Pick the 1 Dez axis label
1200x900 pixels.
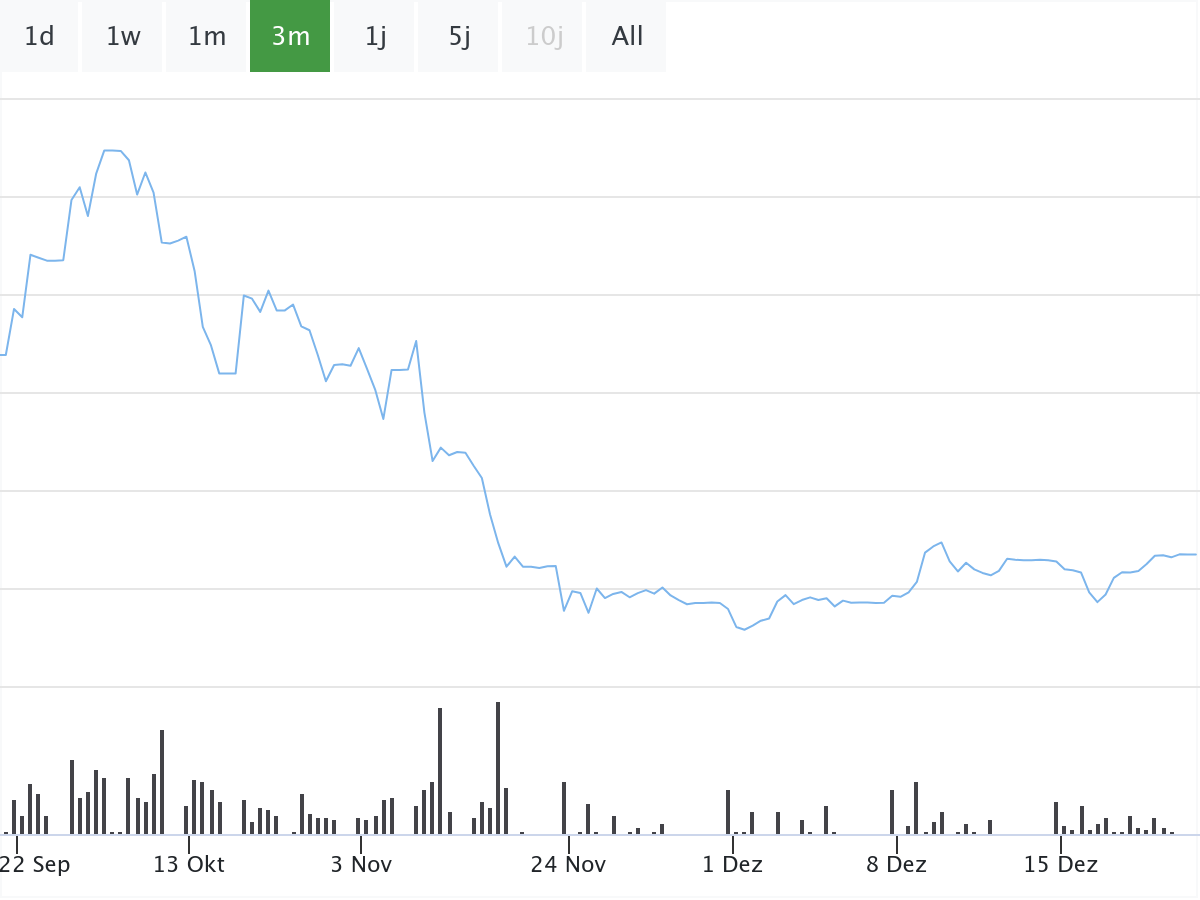tap(732, 864)
